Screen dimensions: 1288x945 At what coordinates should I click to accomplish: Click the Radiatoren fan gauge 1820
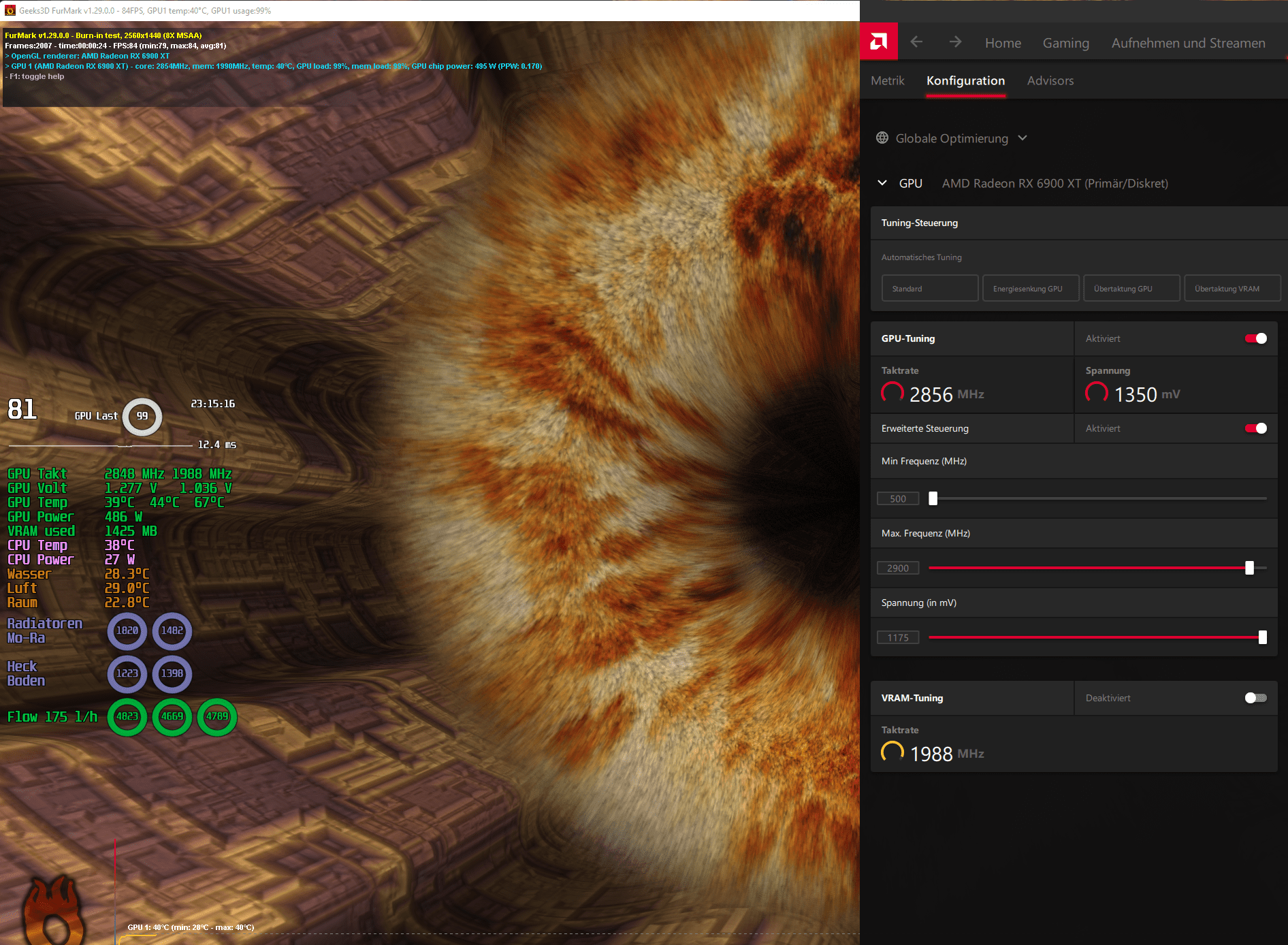point(127,630)
